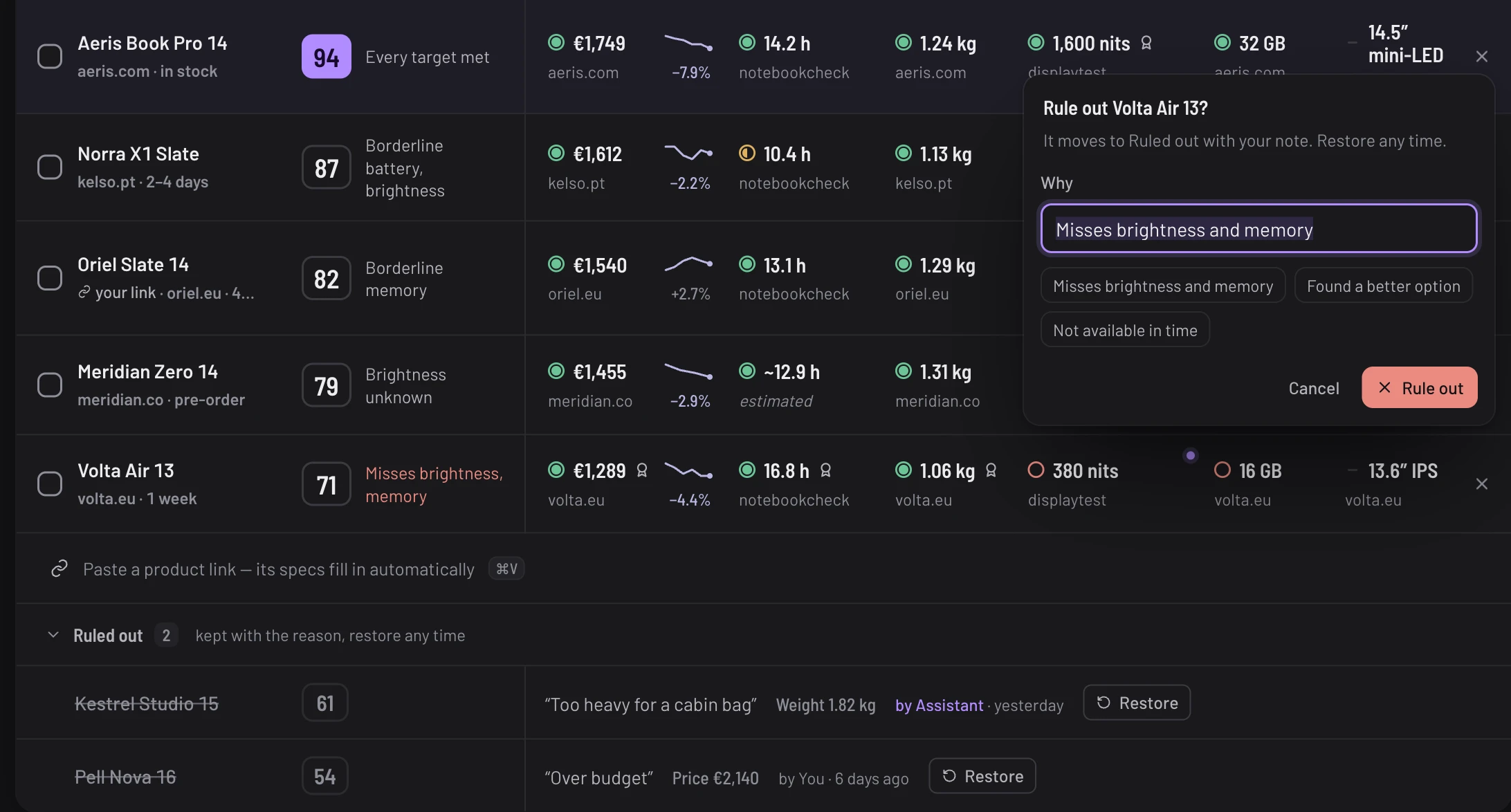Open the price trend sparkline for Norra €1,612

(x=688, y=152)
